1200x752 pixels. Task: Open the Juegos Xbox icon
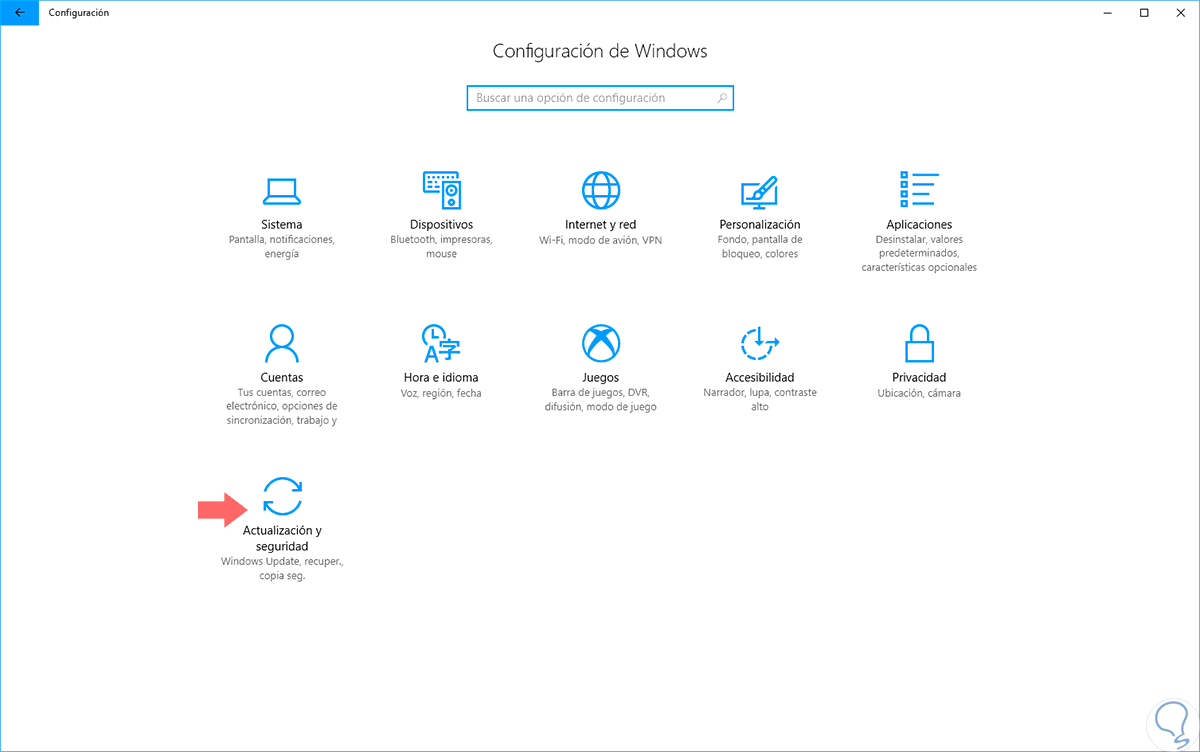601,343
